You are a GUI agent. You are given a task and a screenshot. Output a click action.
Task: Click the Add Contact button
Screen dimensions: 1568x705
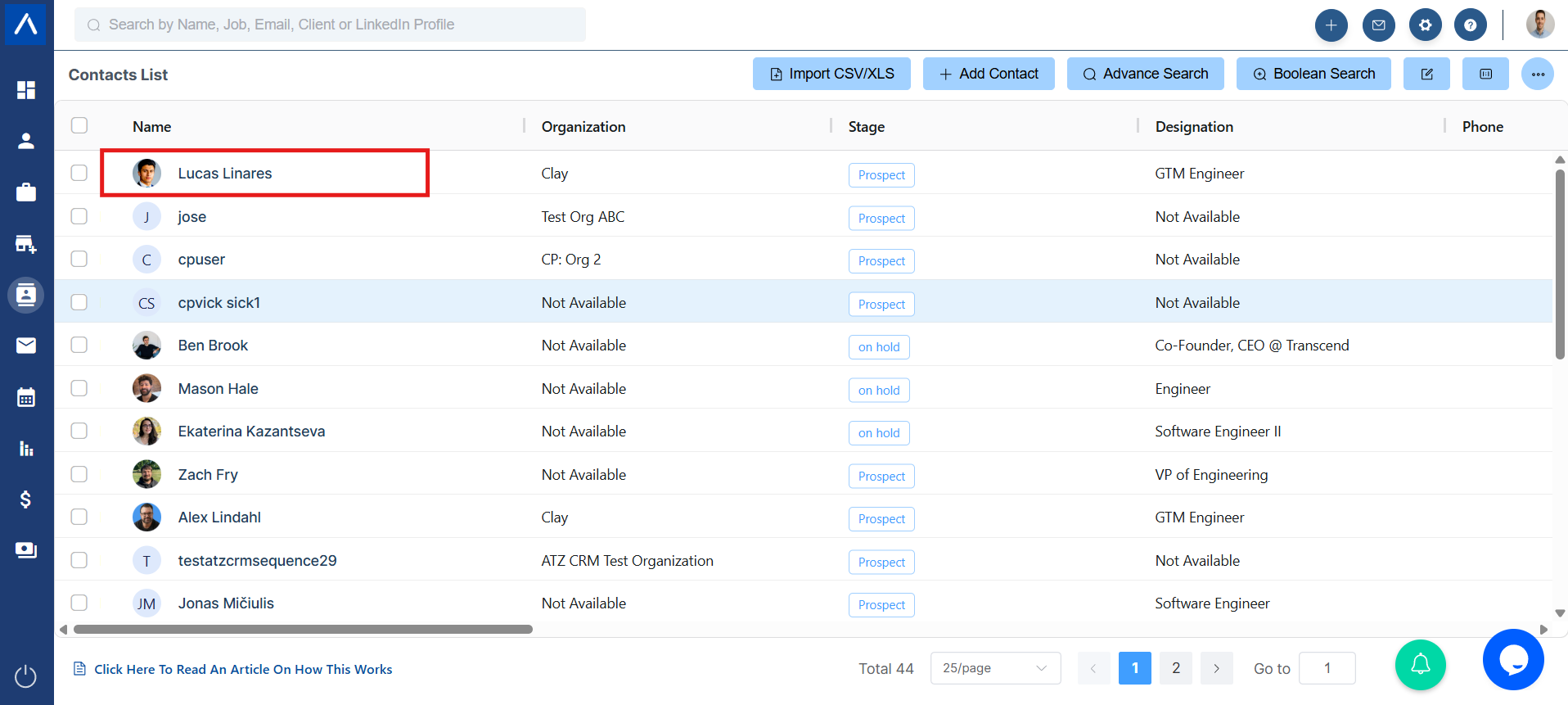(x=989, y=74)
